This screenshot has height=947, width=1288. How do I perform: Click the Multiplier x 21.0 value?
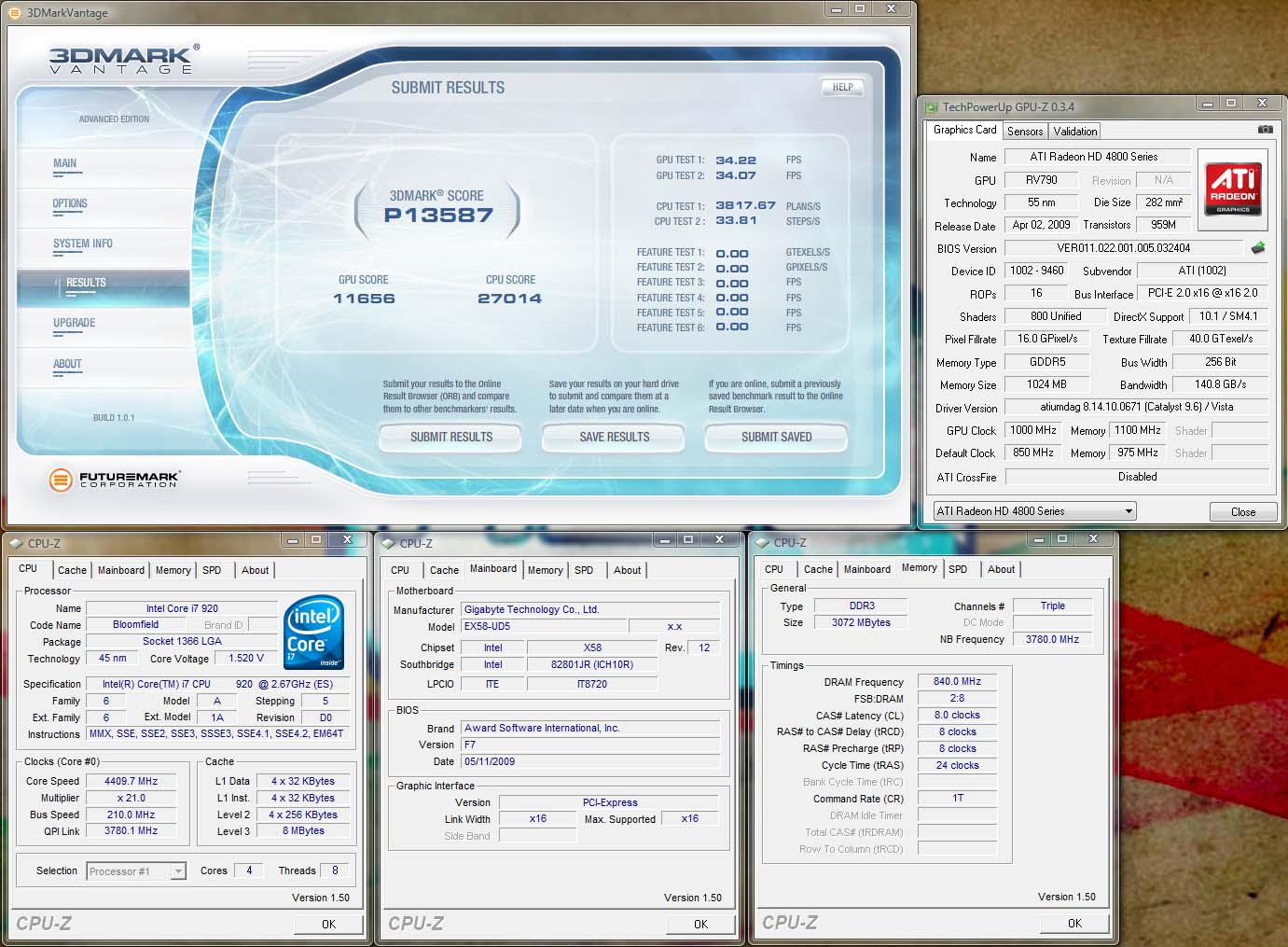[131, 798]
